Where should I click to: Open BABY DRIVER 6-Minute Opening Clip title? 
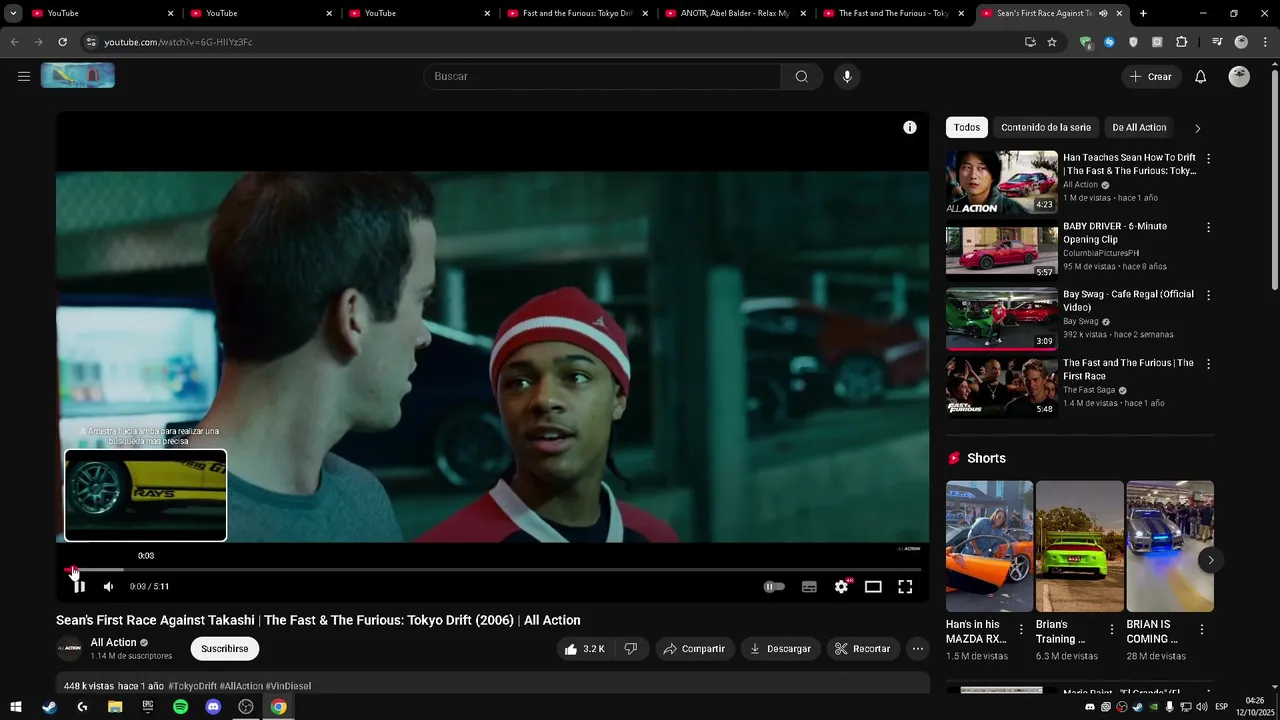pos(1115,233)
